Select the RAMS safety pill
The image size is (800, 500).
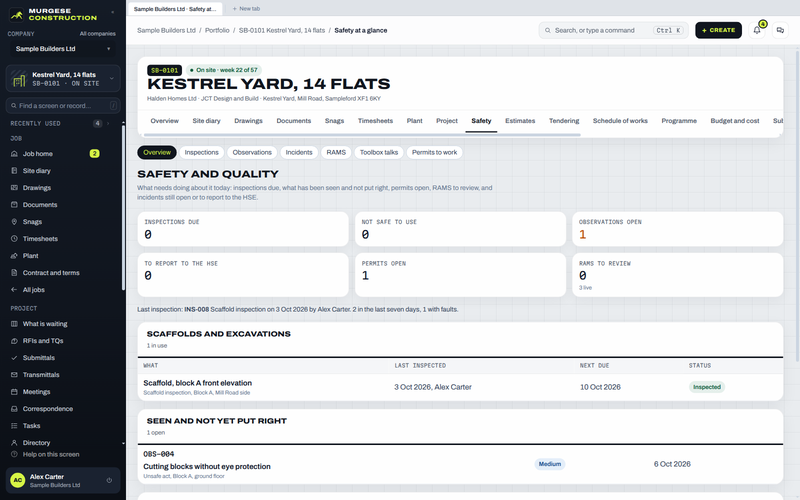point(336,153)
